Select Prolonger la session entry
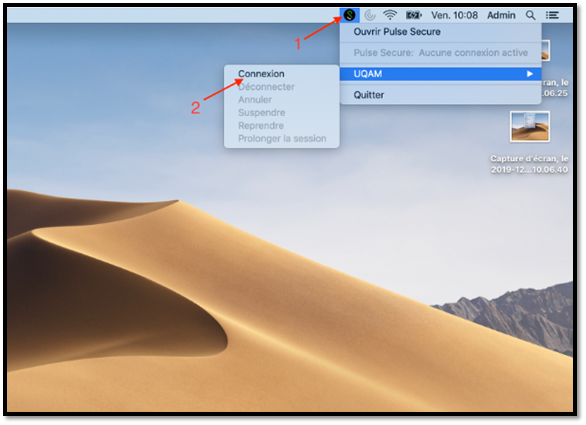The width and height of the screenshot is (586, 425). click(x=281, y=139)
